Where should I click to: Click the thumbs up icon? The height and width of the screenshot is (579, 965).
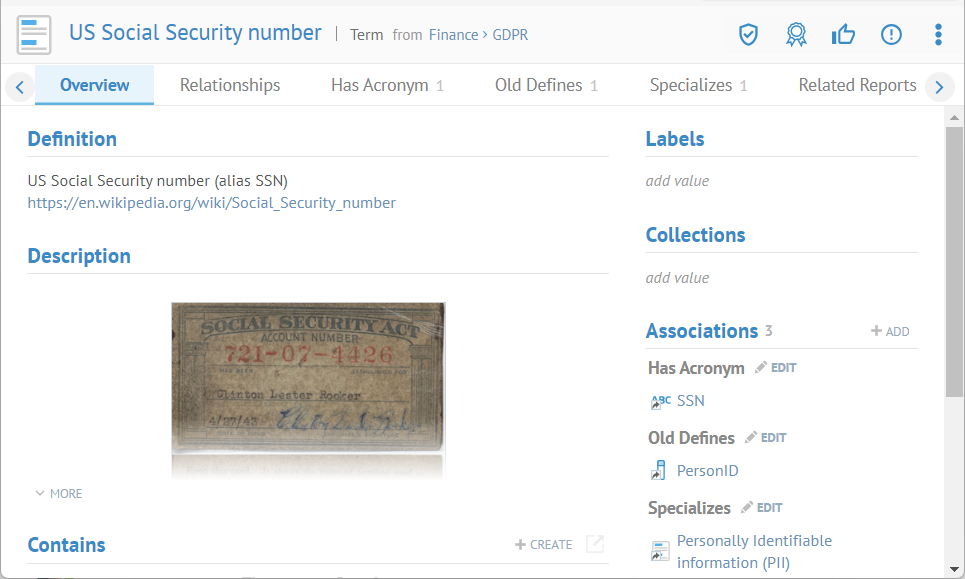[x=843, y=35]
